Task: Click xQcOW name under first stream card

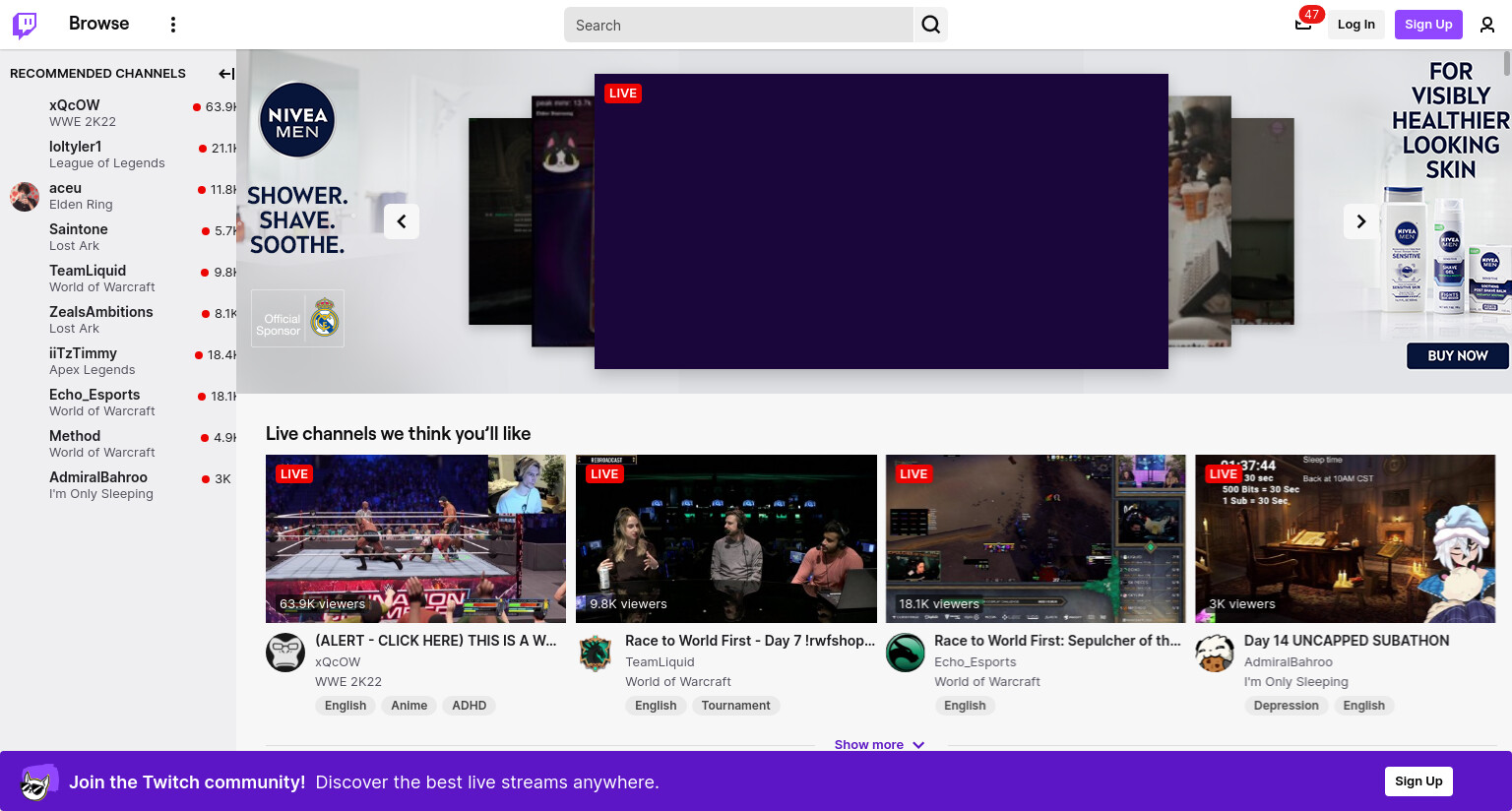Action: click(x=338, y=662)
